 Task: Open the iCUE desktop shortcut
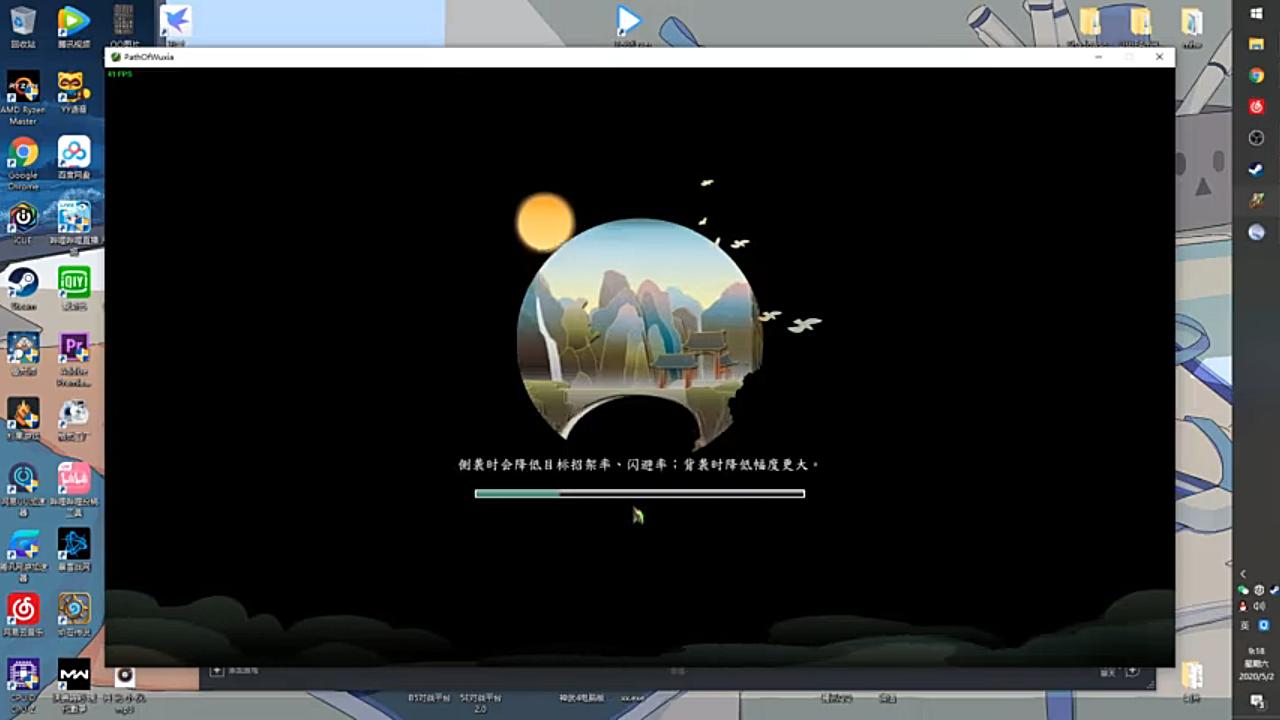23,222
